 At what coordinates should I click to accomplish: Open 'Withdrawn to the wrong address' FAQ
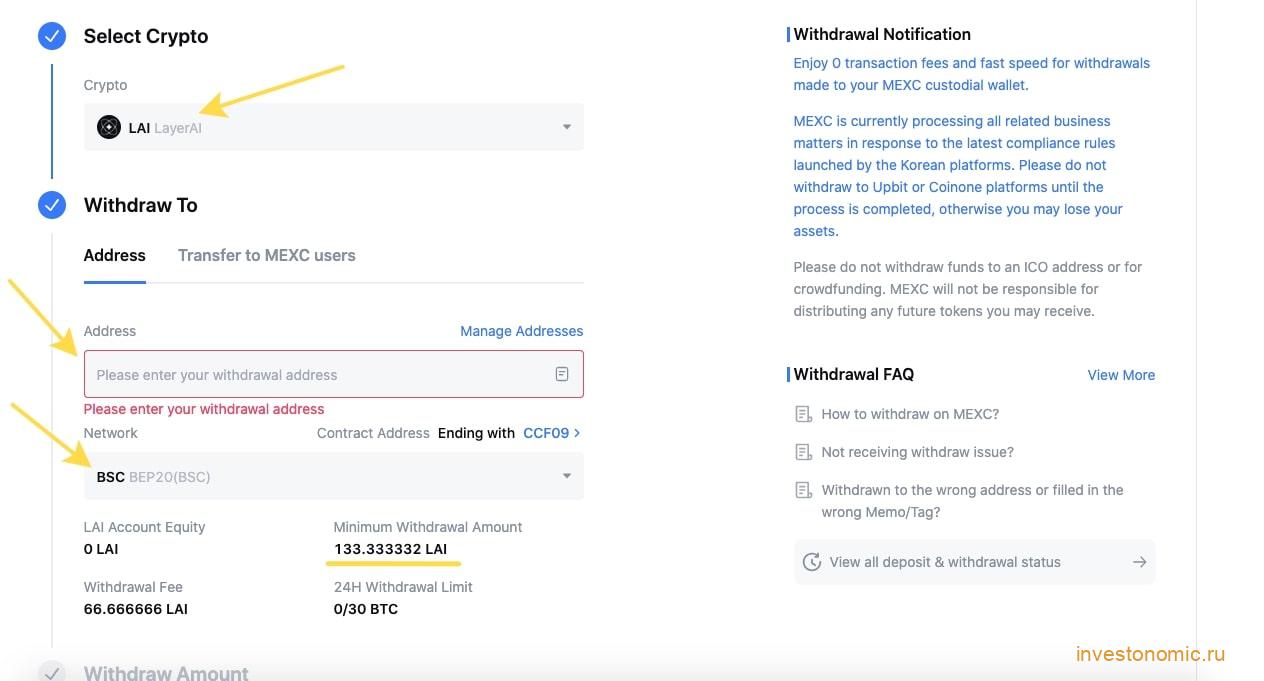pos(972,501)
